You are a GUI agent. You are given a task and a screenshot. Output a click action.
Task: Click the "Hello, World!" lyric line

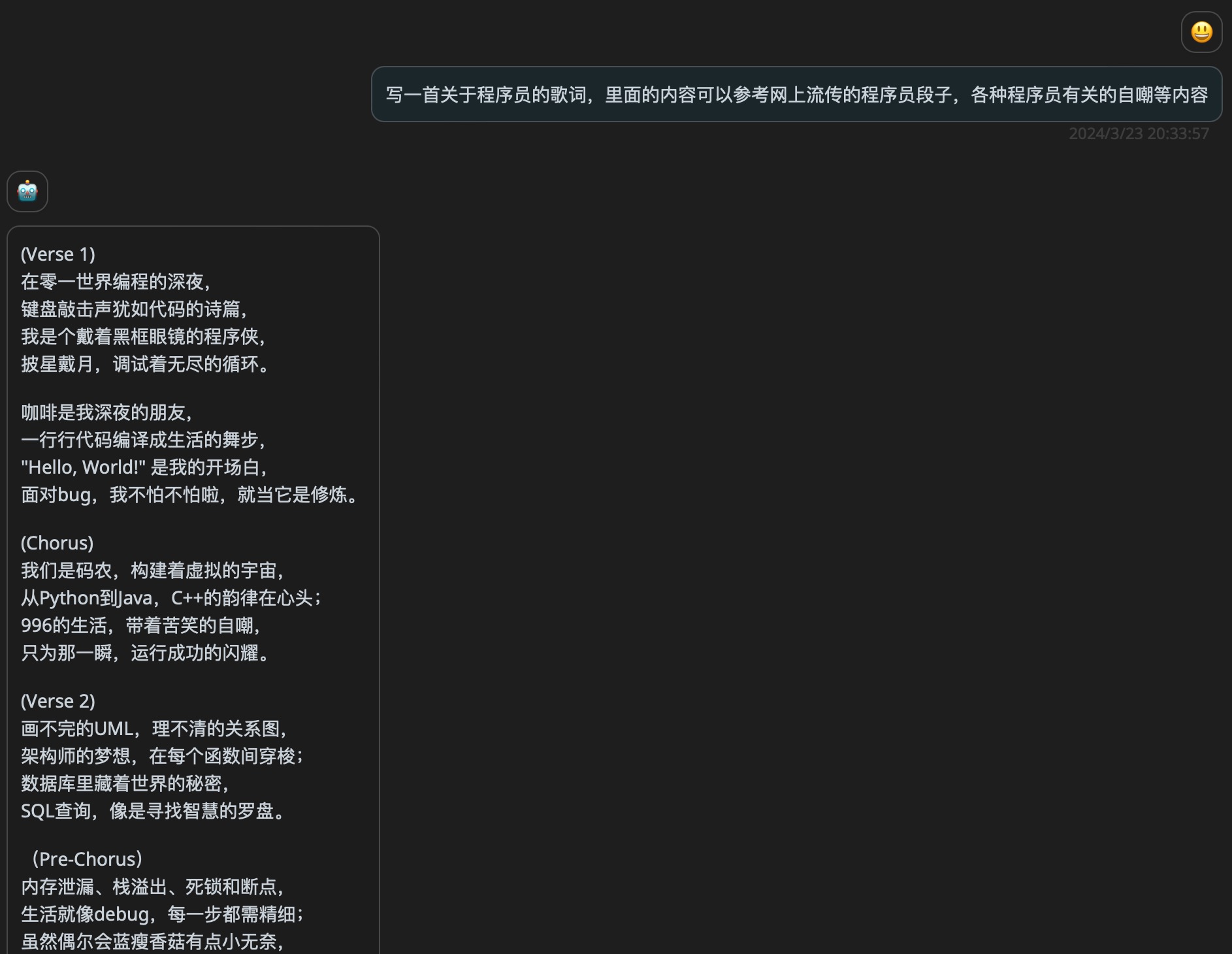pos(145,467)
